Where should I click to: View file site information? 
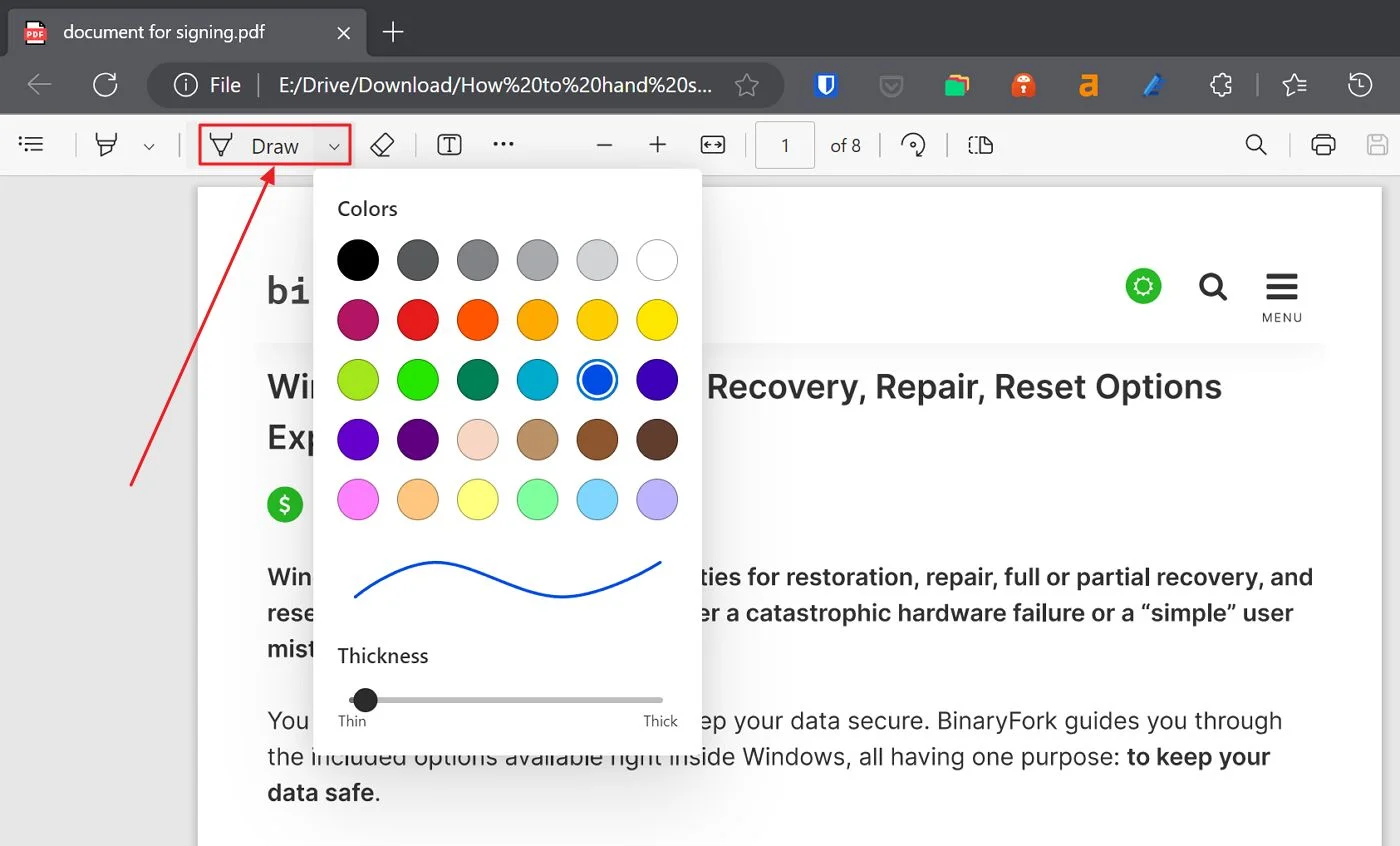[x=207, y=86]
